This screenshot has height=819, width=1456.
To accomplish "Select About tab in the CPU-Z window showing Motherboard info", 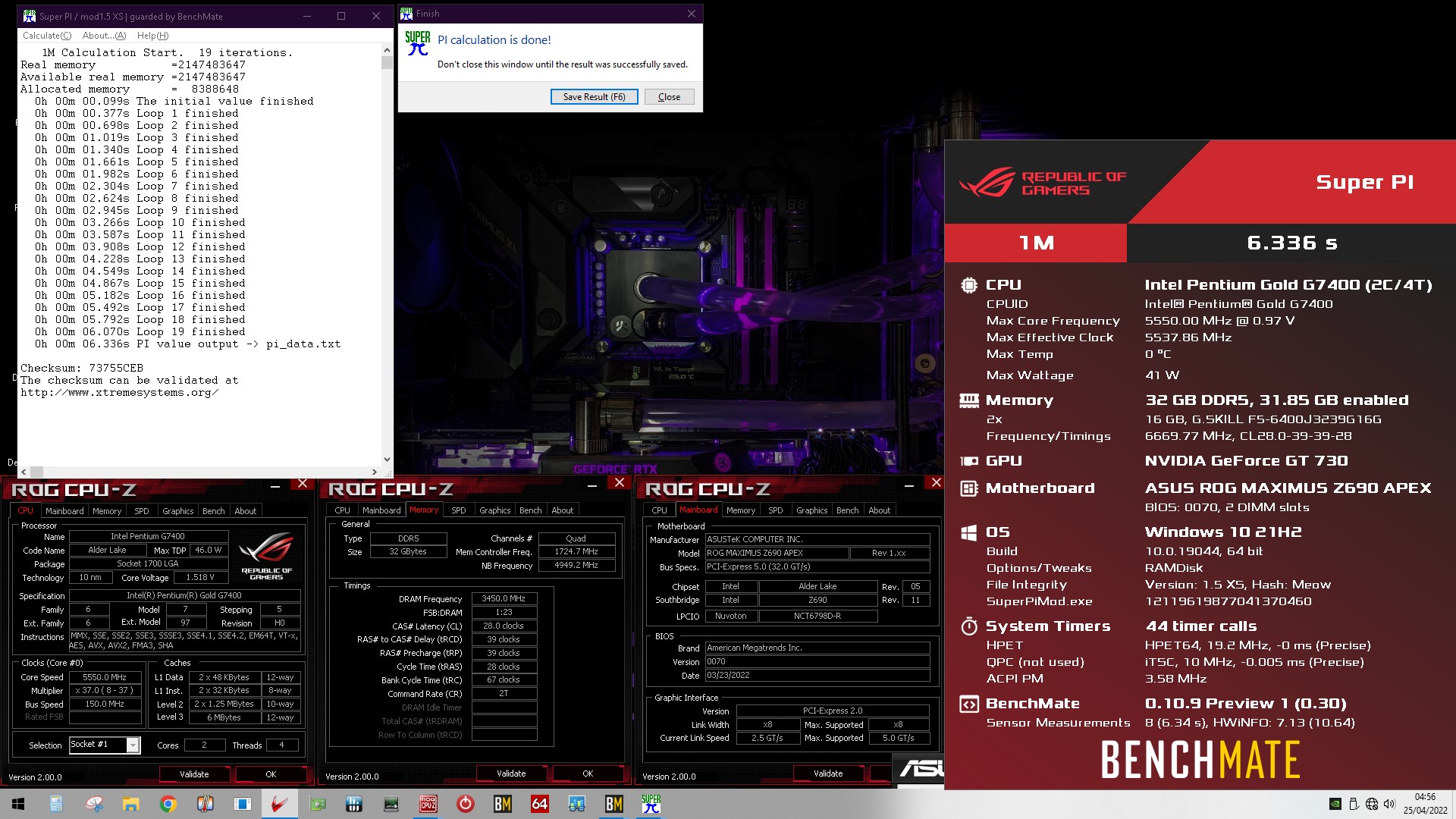I will tap(880, 510).
